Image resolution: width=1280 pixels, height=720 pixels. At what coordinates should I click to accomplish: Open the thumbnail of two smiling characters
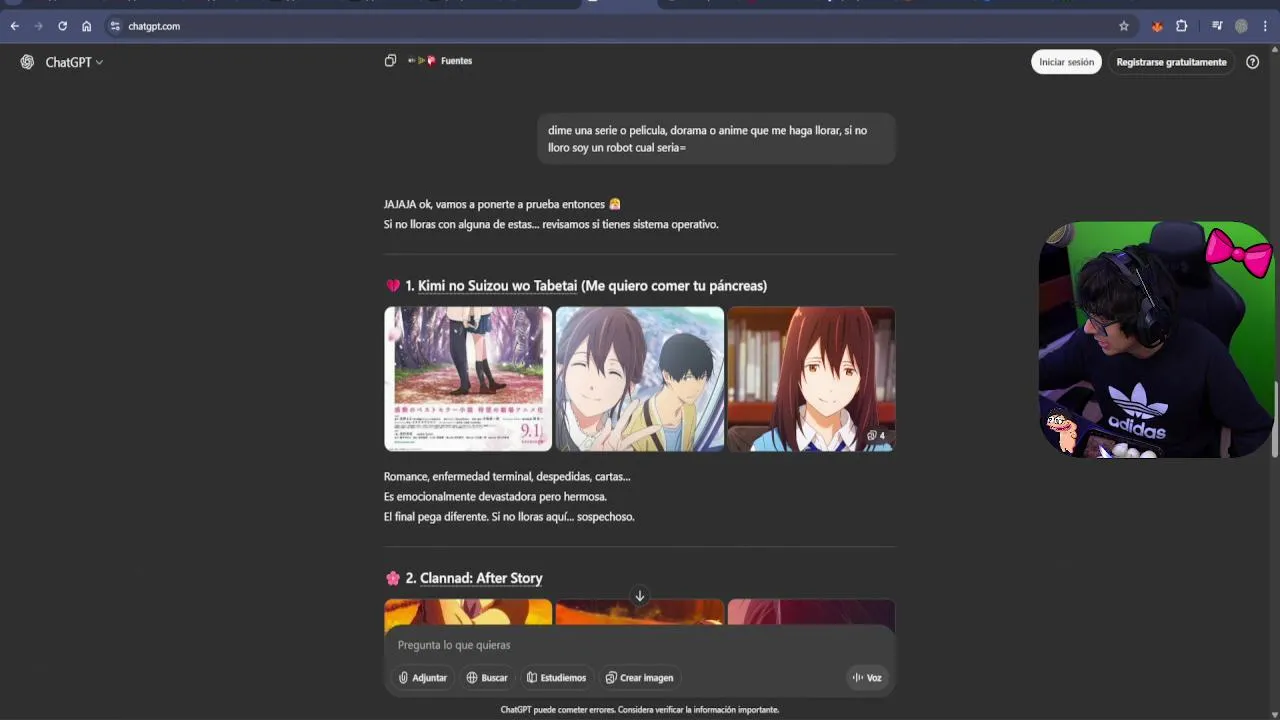click(x=640, y=379)
